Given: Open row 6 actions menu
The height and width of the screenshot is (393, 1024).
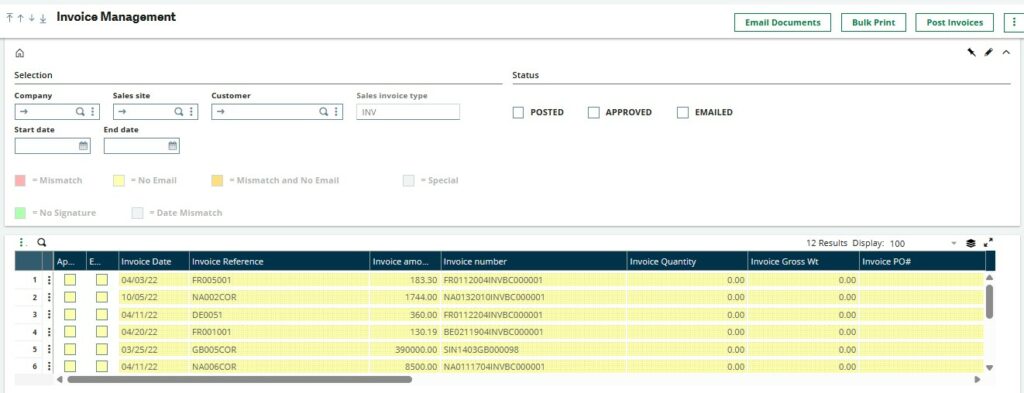Looking at the screenshot, I should [48, 367].
